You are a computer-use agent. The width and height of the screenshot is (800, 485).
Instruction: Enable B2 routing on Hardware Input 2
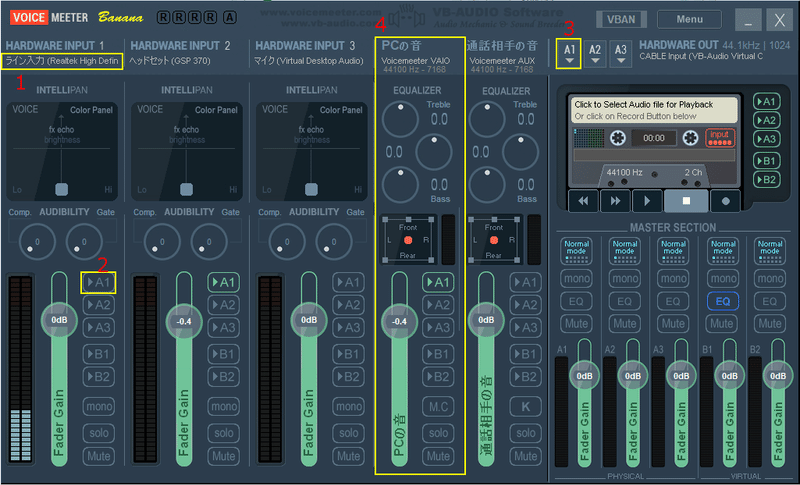(x=223, y=377)
